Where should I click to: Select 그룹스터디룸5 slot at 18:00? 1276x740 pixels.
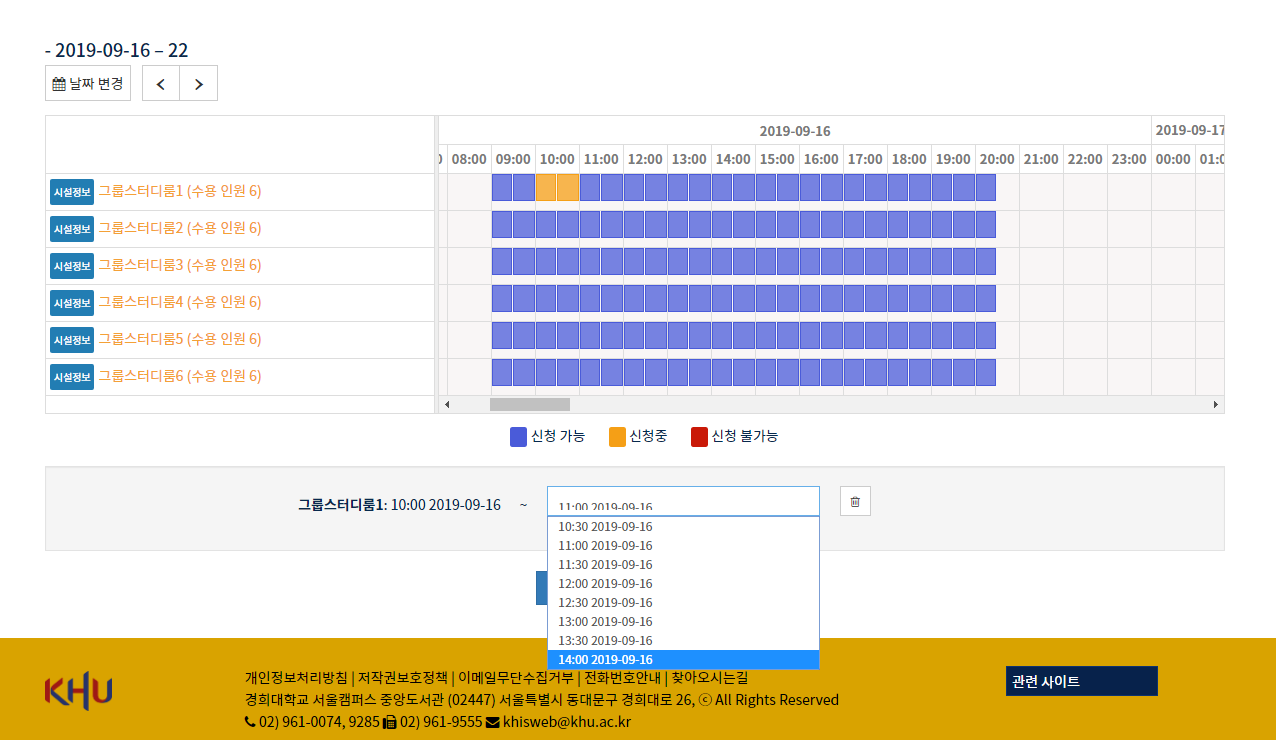[x=898, y=336]
